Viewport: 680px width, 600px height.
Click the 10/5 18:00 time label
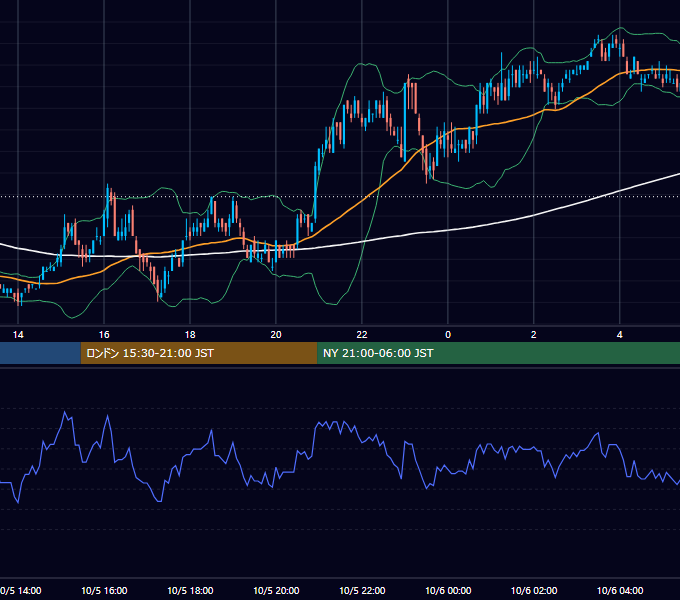190,590
